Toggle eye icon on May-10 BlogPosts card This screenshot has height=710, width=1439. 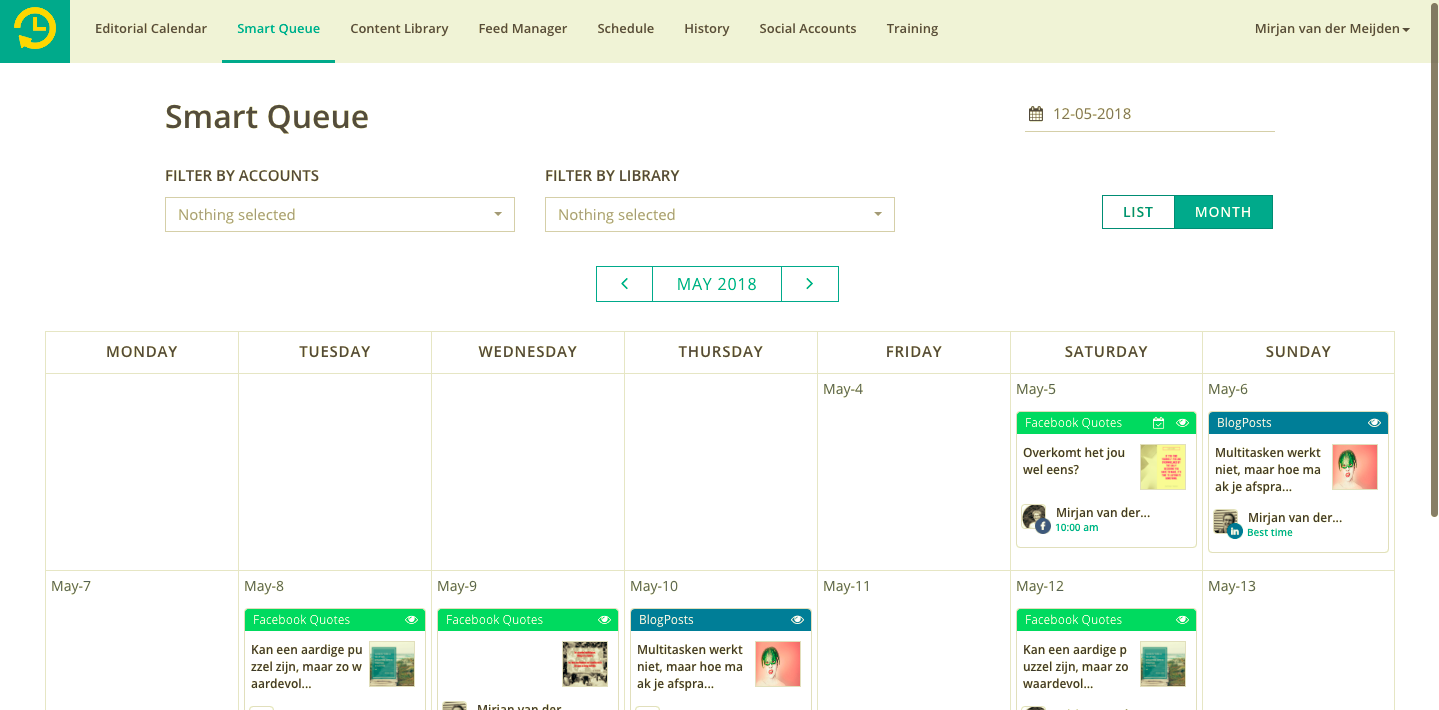[797, 620]
